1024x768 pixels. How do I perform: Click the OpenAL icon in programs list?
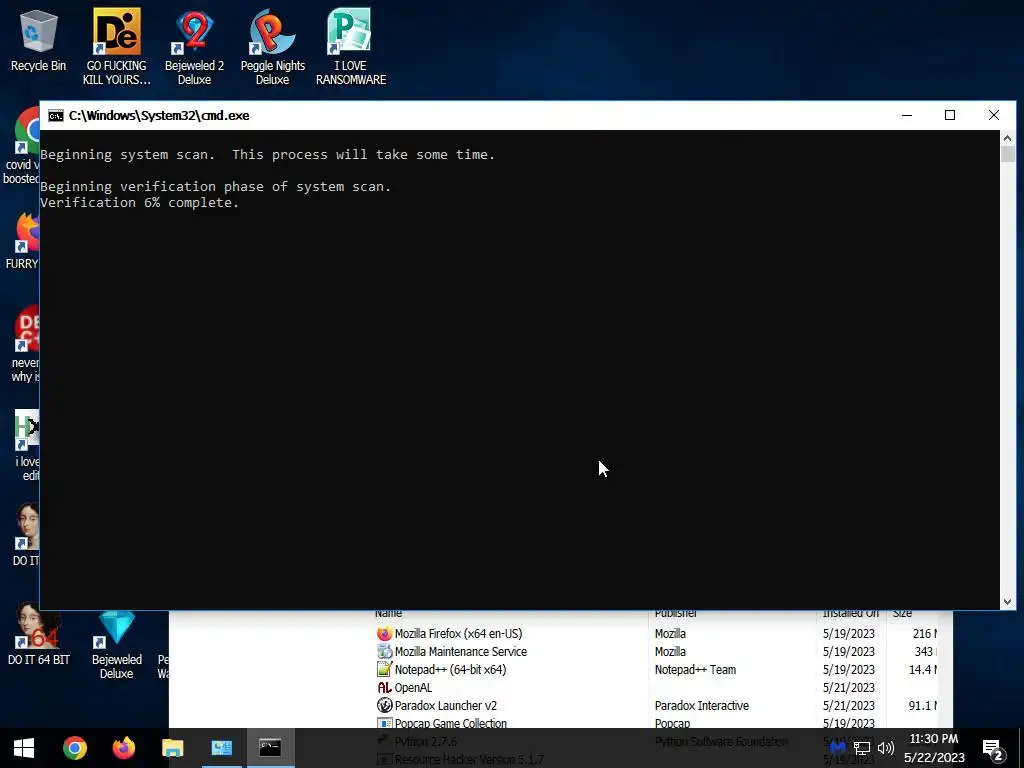pos(385,688)
